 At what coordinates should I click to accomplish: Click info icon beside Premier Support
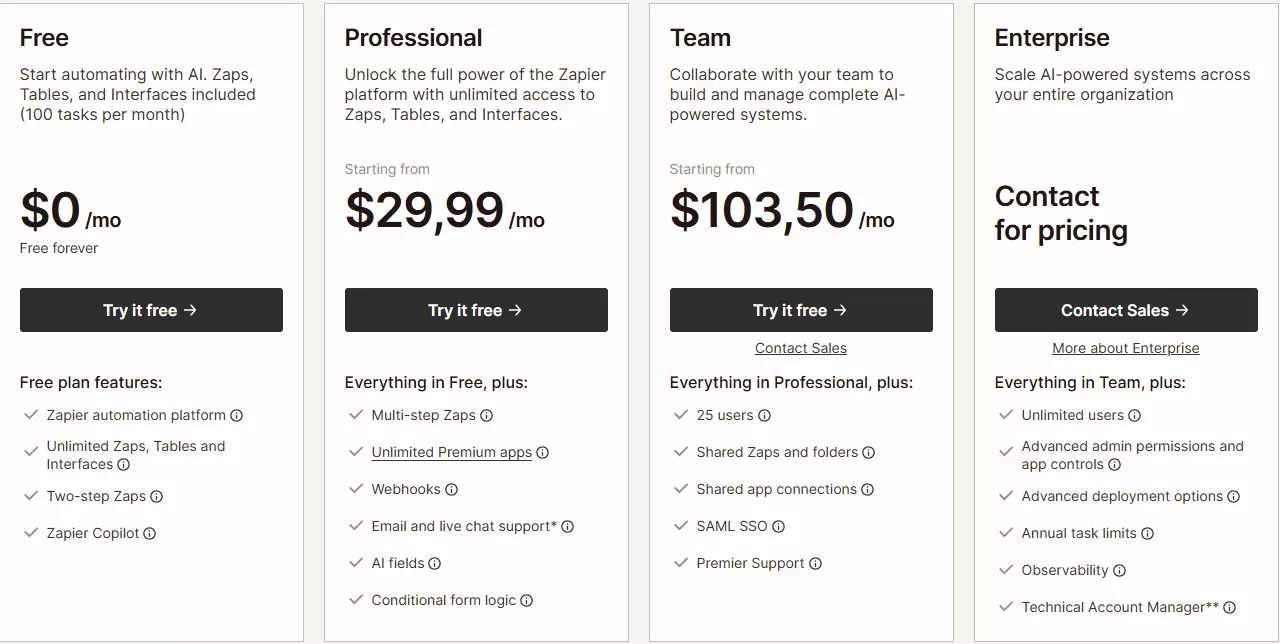[x=815, y=564]
